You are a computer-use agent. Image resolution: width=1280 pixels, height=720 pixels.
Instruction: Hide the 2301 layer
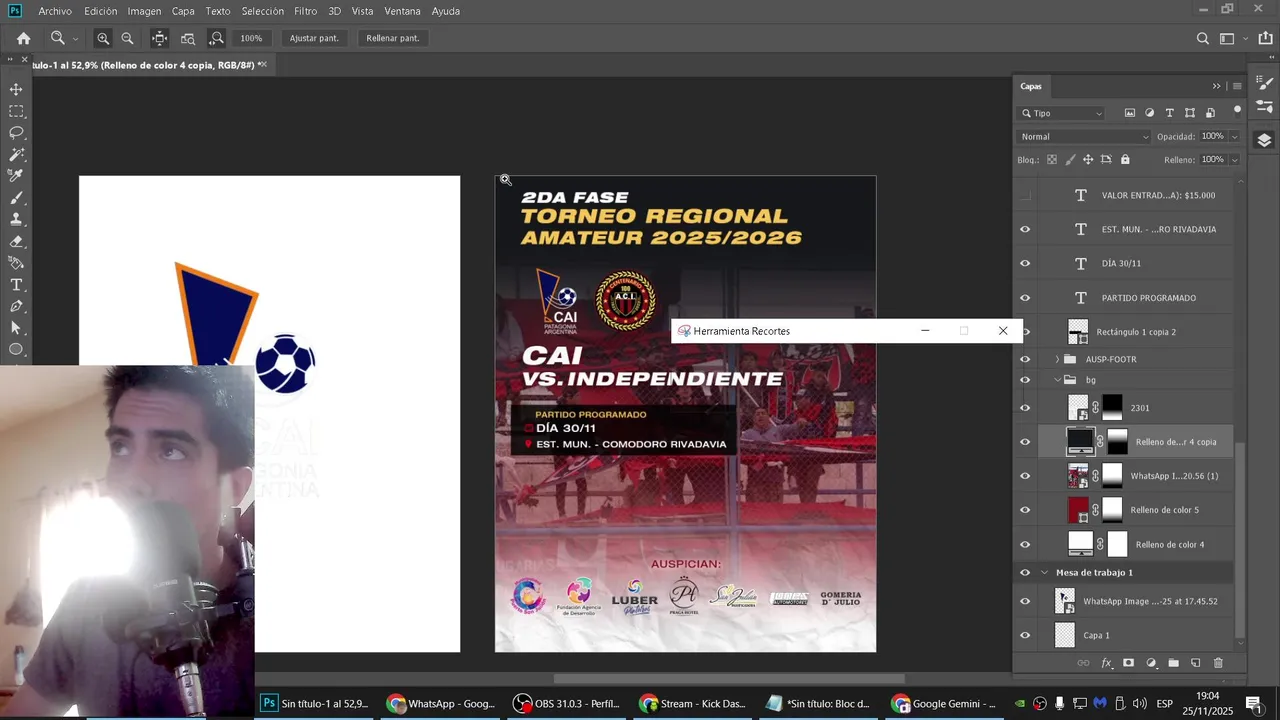1025,408
